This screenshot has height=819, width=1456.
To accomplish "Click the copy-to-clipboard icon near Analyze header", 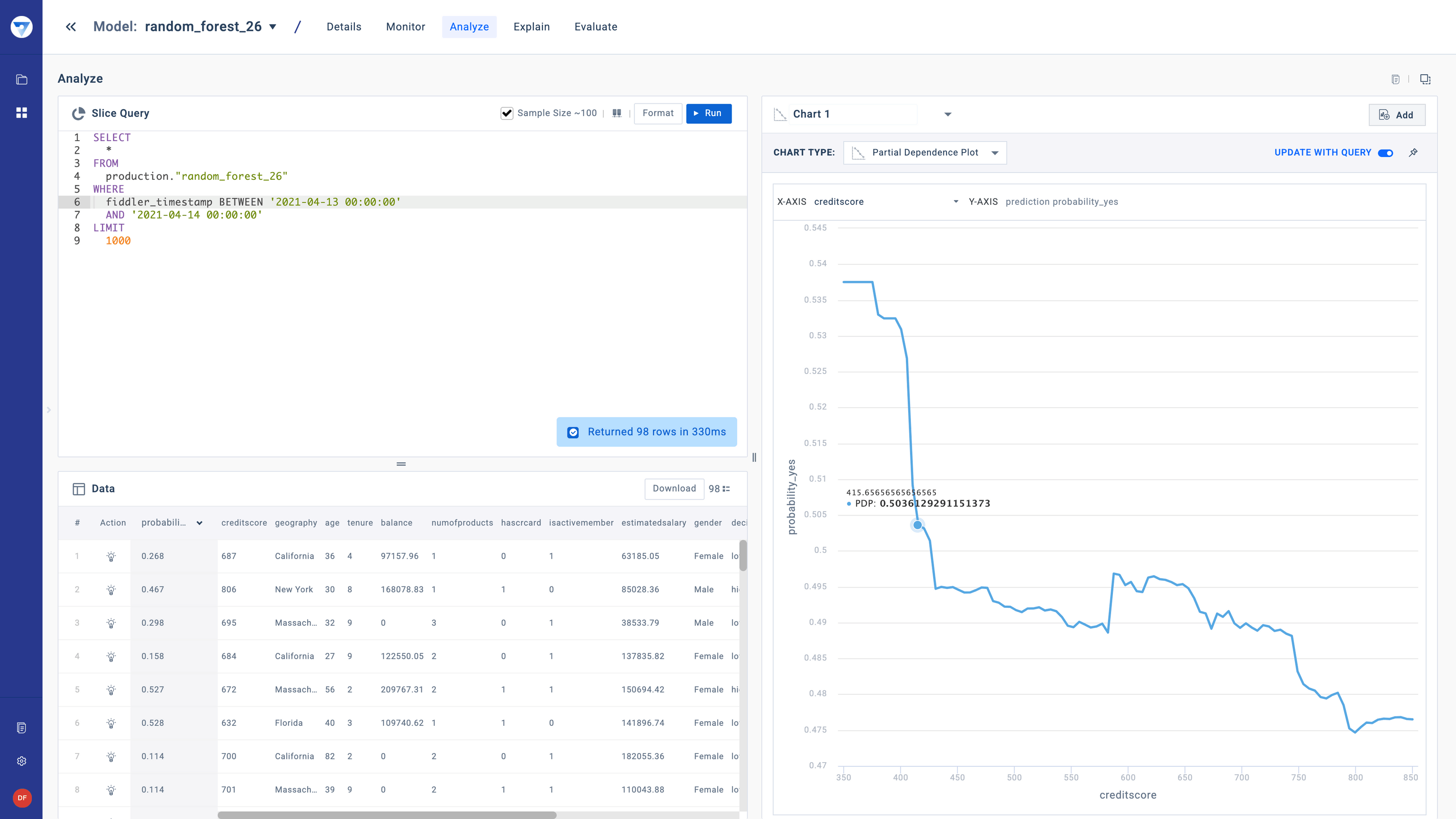I will 1396,79.
